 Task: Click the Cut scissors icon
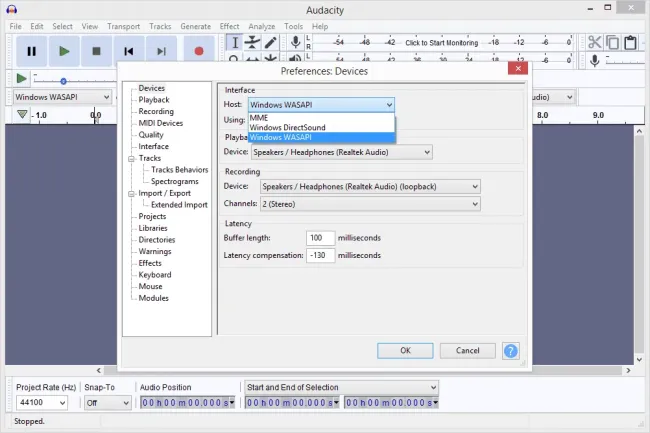pyautogui.click(x=594, y=42)
